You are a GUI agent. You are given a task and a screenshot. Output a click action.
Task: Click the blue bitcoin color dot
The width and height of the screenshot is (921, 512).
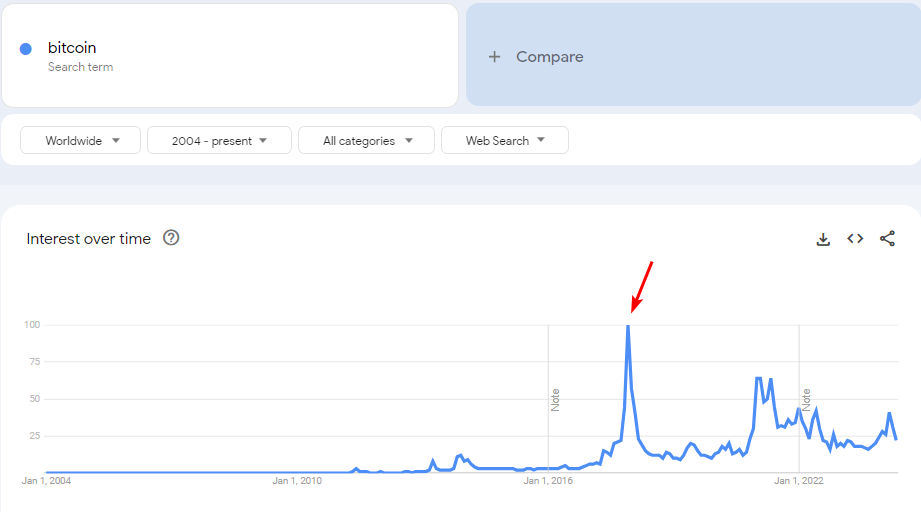[26, 49]
